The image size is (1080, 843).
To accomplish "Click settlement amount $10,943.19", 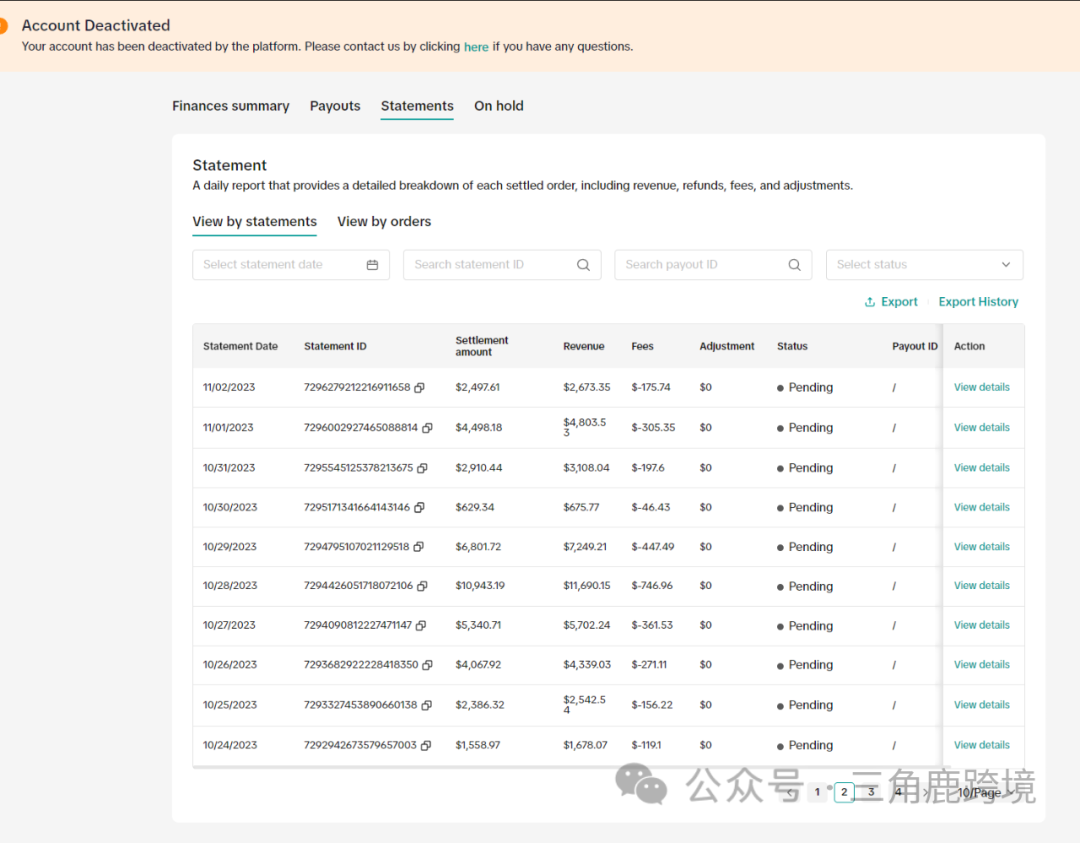I will pyautogui.click(x=480, y=585).
